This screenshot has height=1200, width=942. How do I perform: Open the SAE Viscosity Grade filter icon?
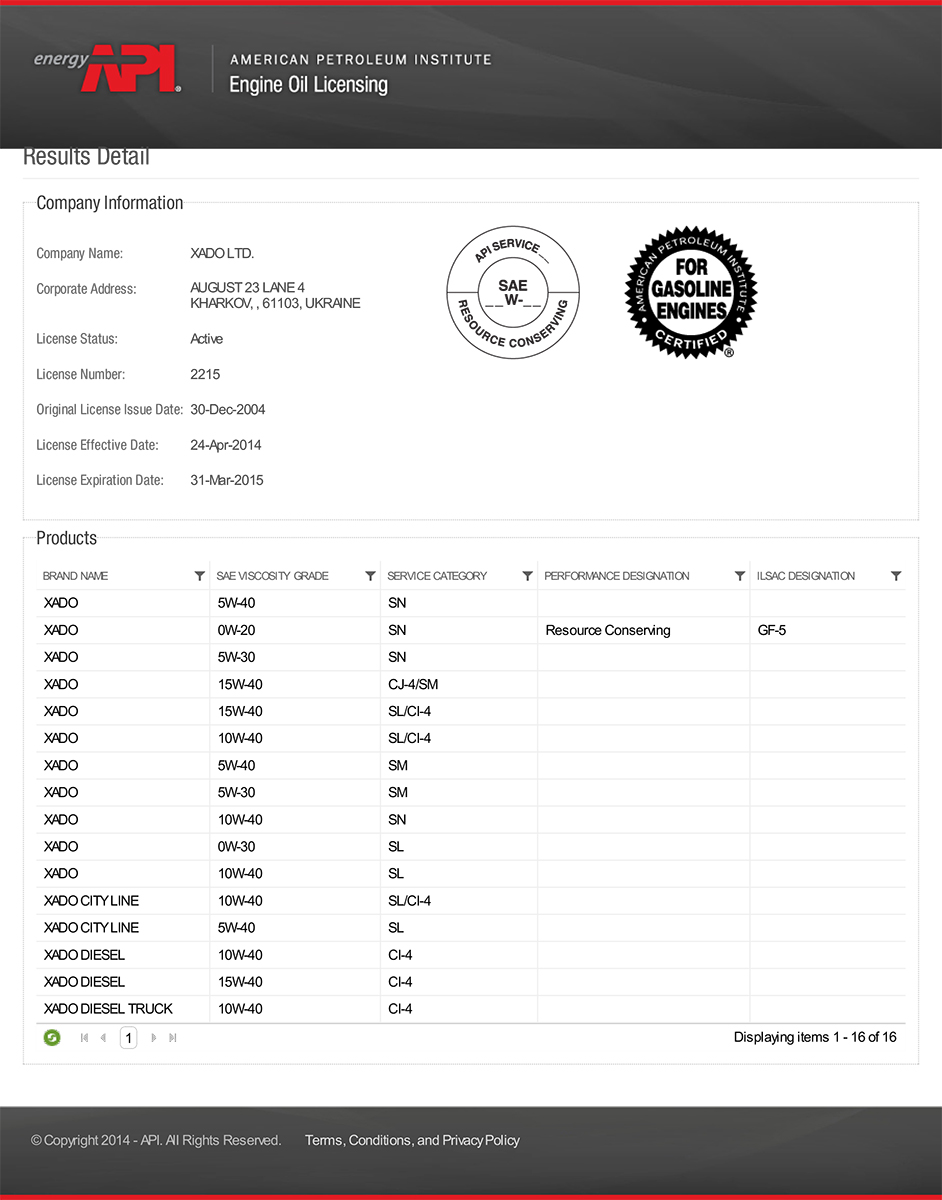[x=371, y=576]
